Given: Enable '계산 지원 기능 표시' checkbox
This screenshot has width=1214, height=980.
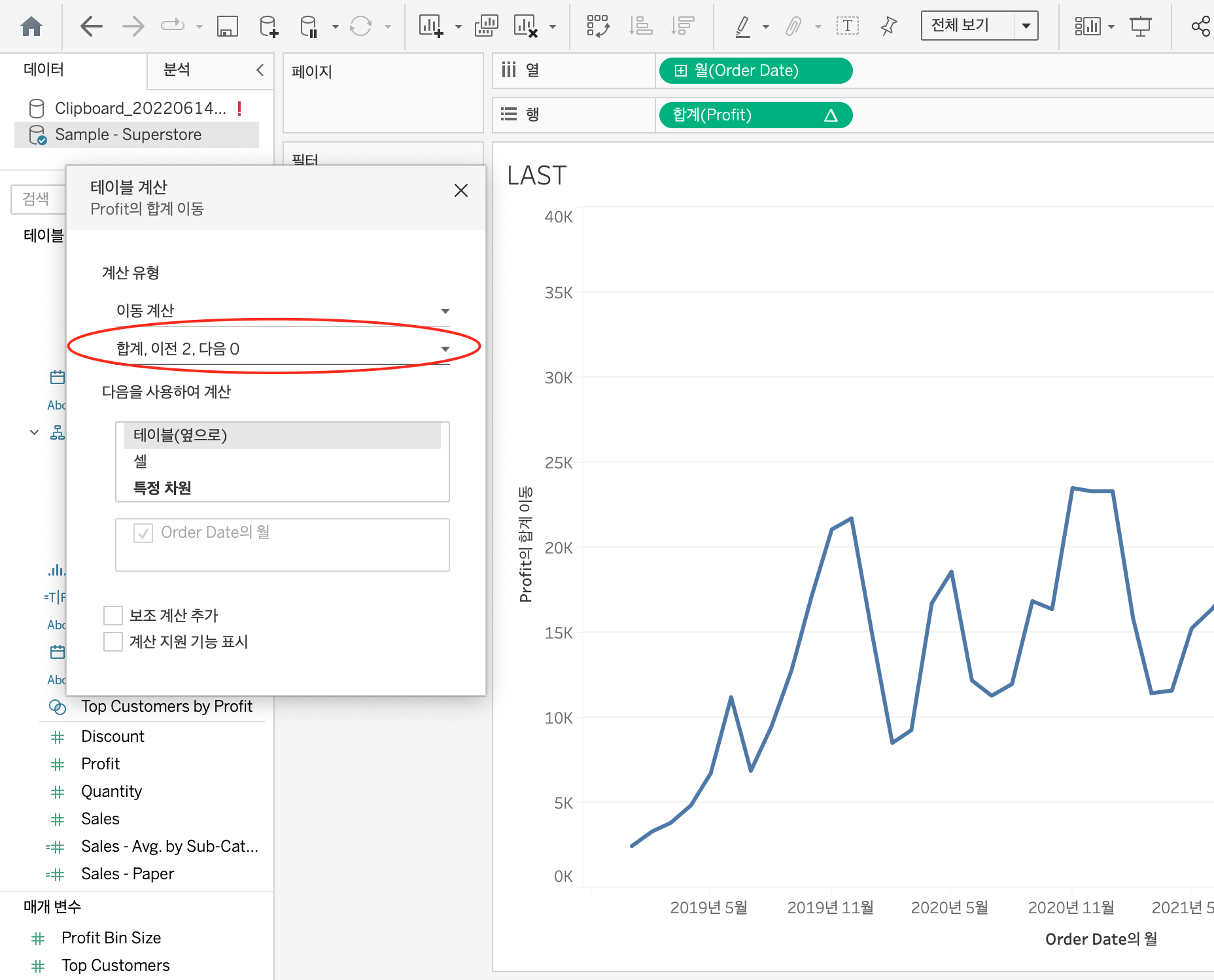Looking at the screenshot, I should tap(113, 642).
